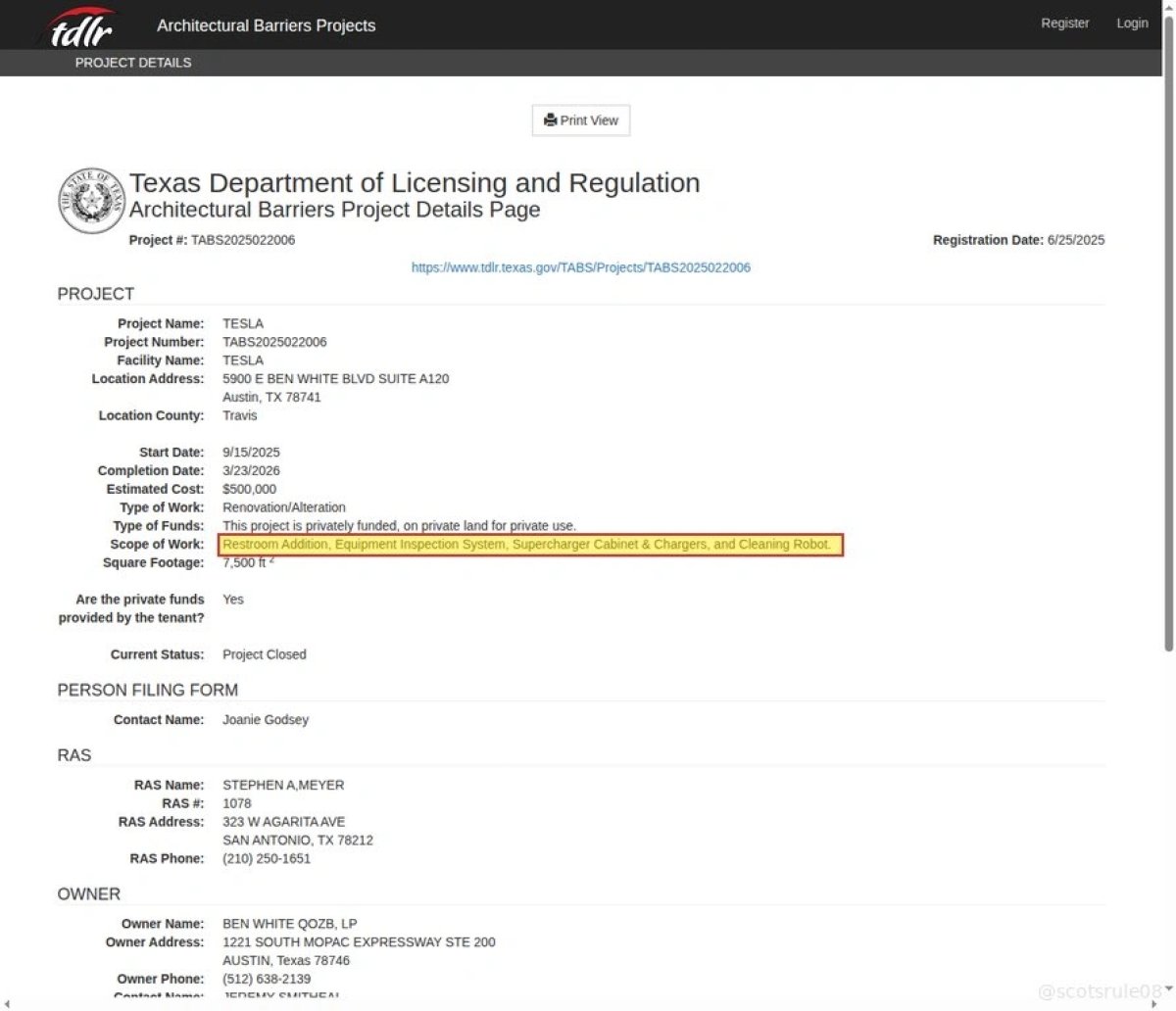
Task: Click the horizontal scrollbar's left arrow
Action: click(x=6, y=1003)
